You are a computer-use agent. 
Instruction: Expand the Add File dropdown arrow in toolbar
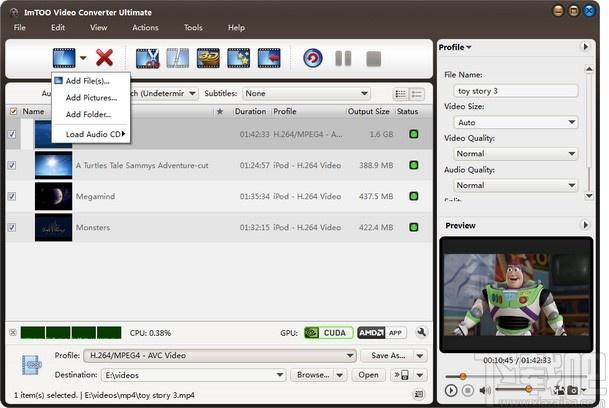pyautogui.click(x=83, y=58)
